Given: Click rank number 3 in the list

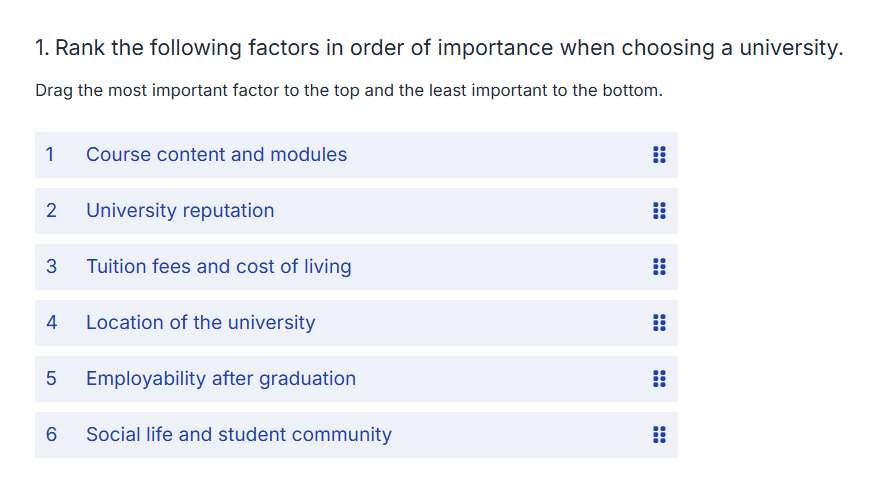Looking at the screenshot, I should tap(51, 266).
